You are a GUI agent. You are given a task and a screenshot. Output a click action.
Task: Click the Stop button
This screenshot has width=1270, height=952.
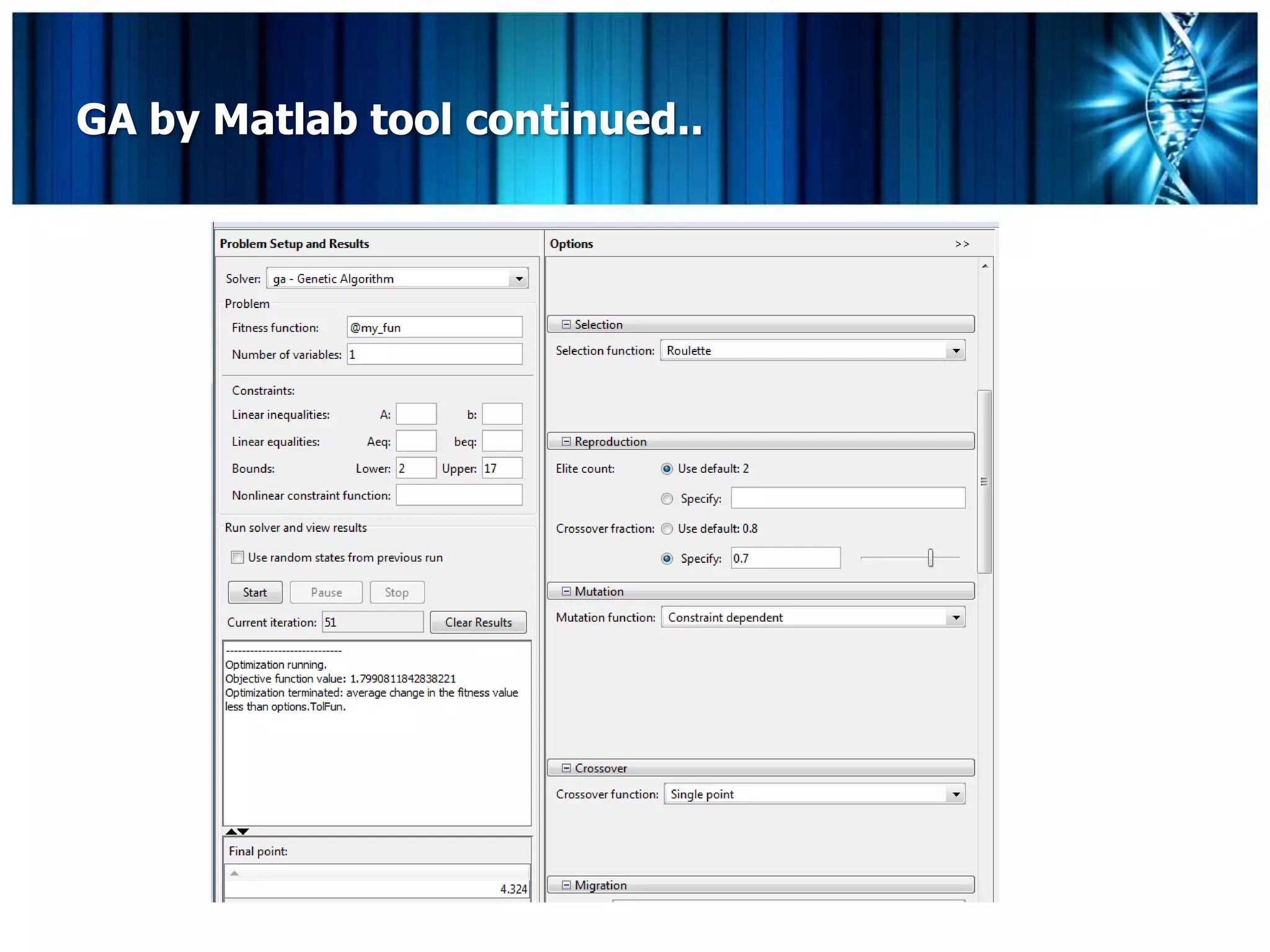pyautogui.click(x=397, y=593)
